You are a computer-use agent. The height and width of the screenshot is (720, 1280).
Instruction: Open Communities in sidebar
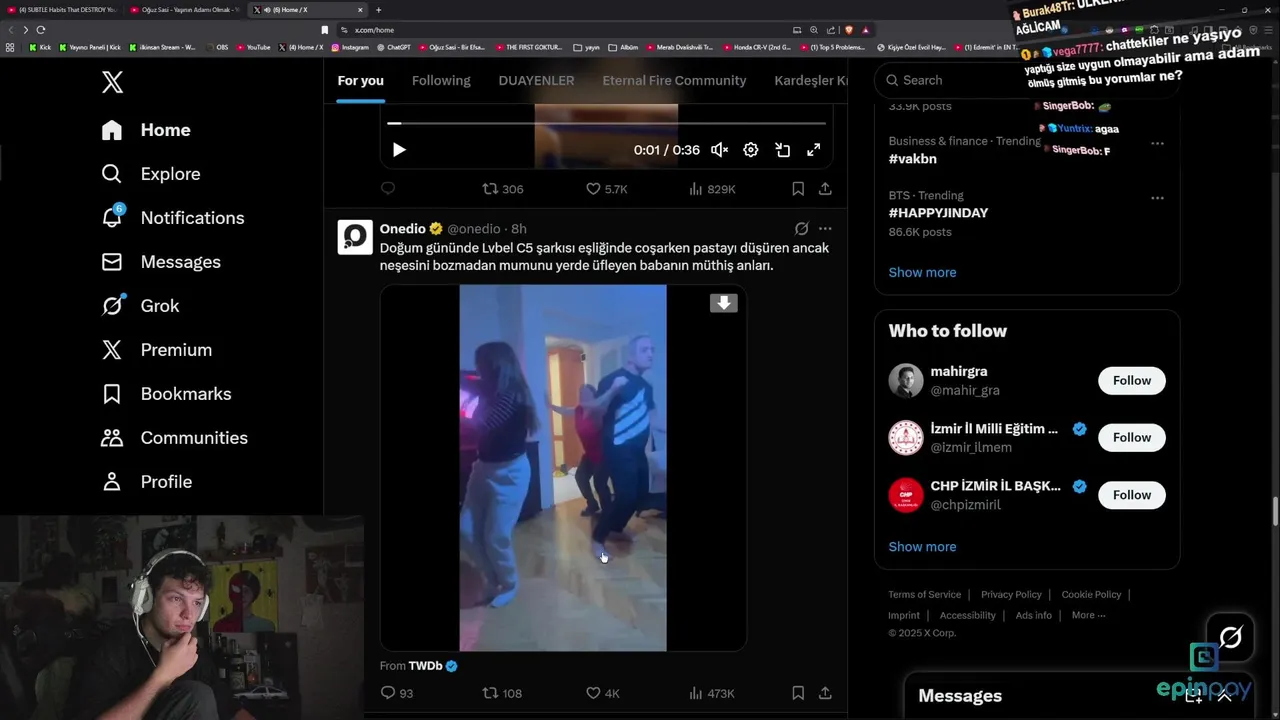[x=174, y=438]
